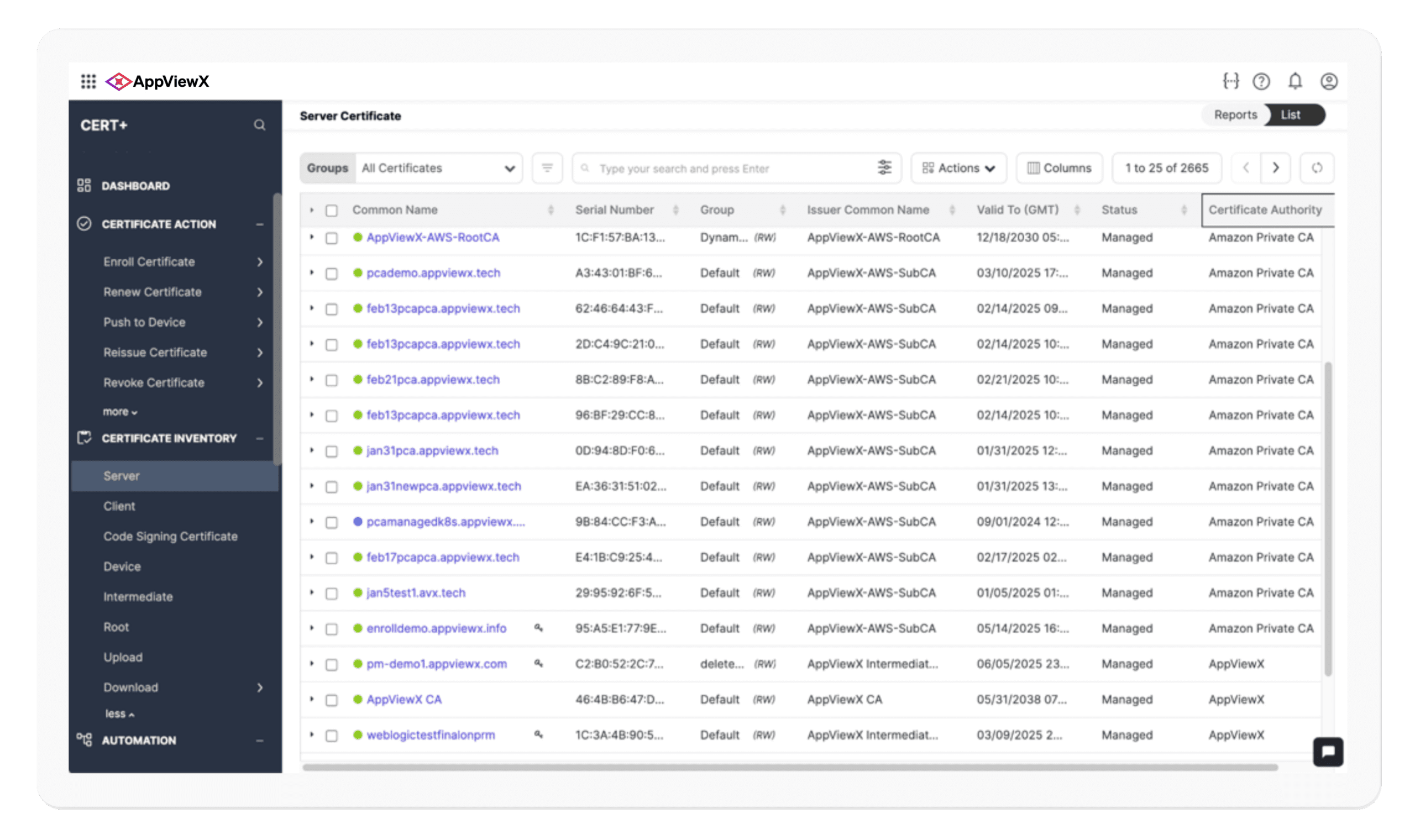Show less Certificate Inventory items
Screen dimensions: 1415x840
coord(119,713)
